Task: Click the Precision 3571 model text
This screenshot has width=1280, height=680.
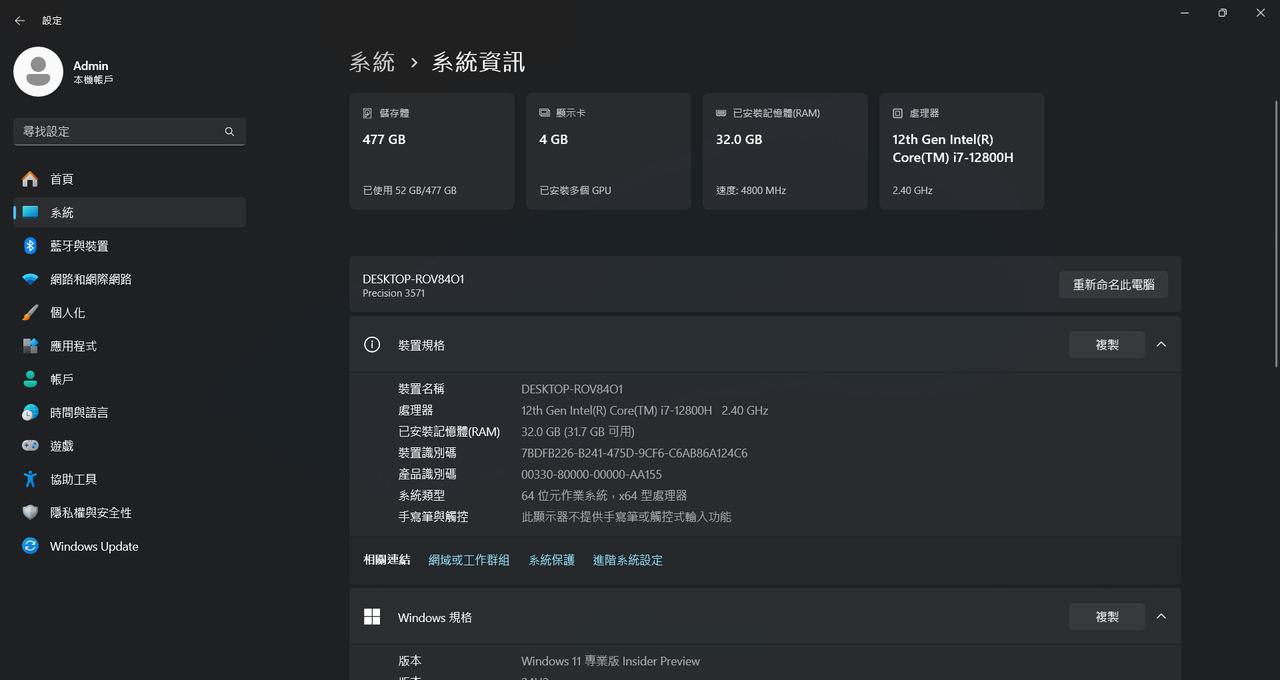Action: coord(393,293)
